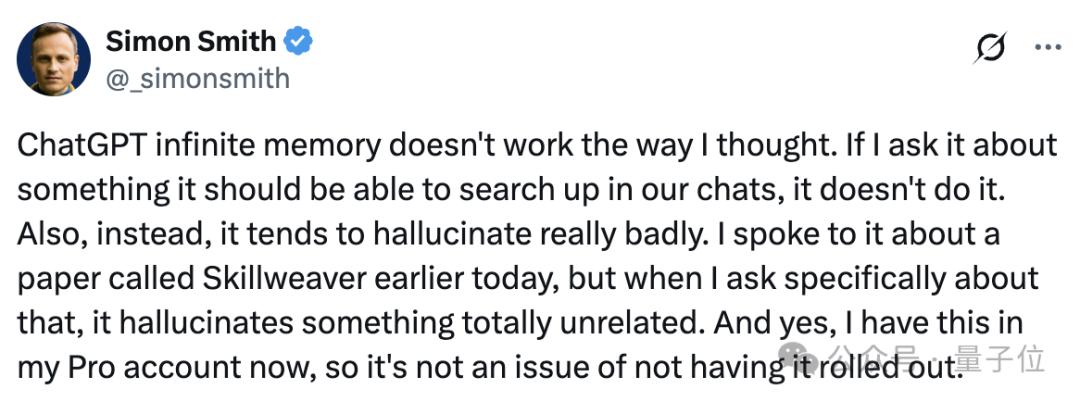The height and width of the screenshot is (402, 1080).
Task: Open the three-dot more options menu
Action: pyautogui.click(x=1047, y=47)
